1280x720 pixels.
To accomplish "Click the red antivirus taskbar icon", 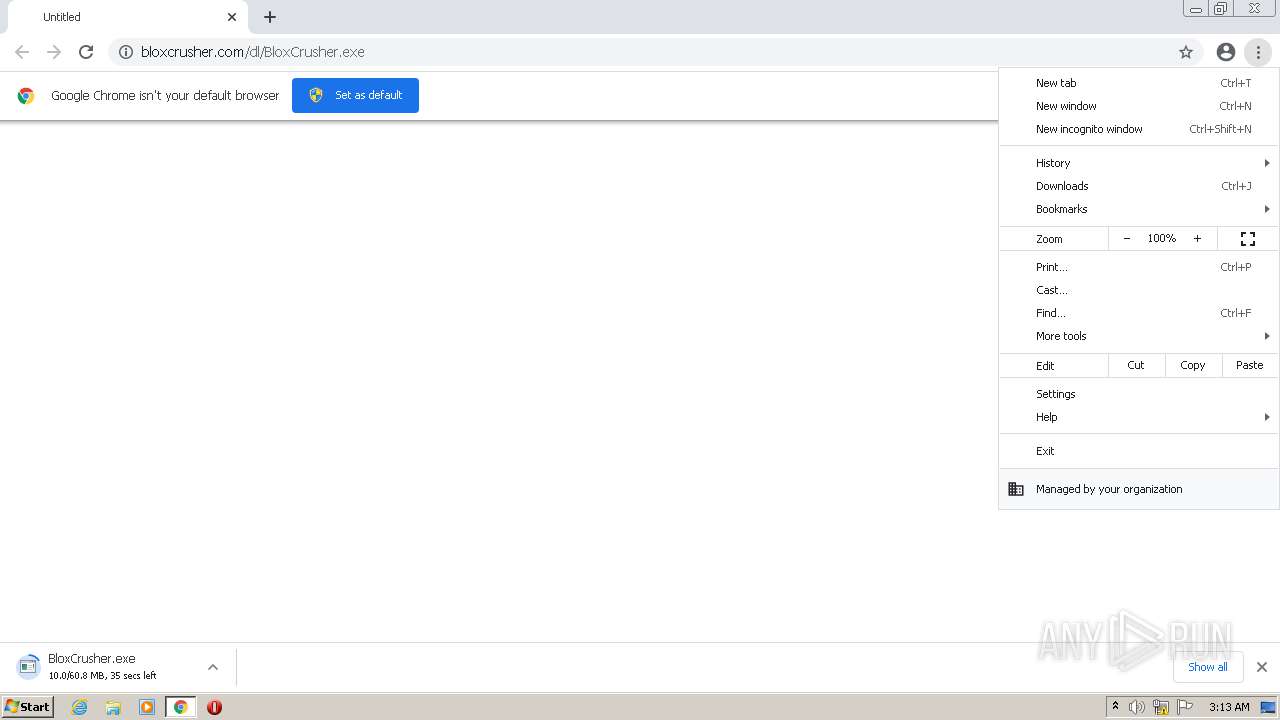I will click(x=214, y=707).
